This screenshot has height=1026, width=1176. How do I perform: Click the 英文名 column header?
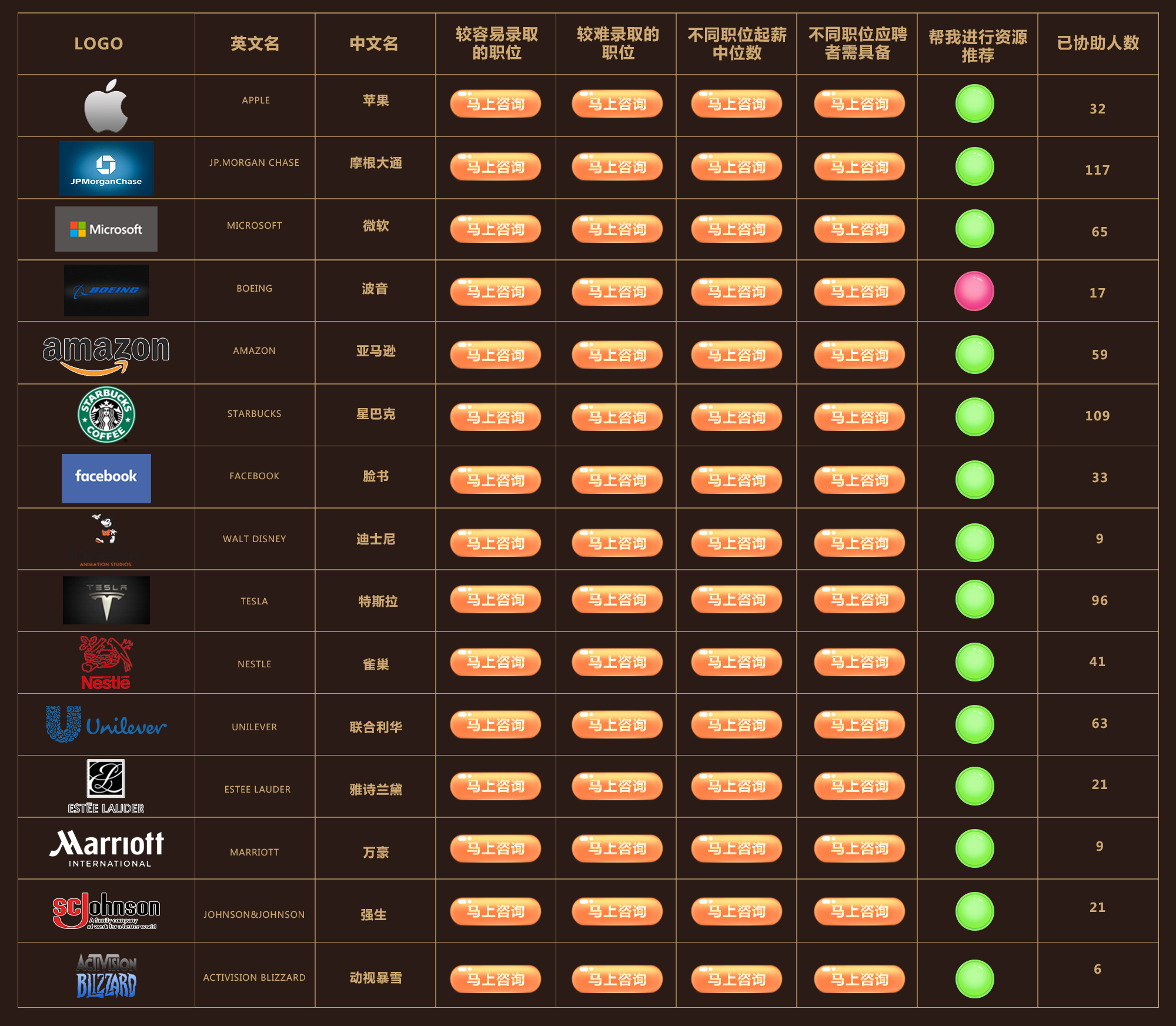[x=255, y=44]
